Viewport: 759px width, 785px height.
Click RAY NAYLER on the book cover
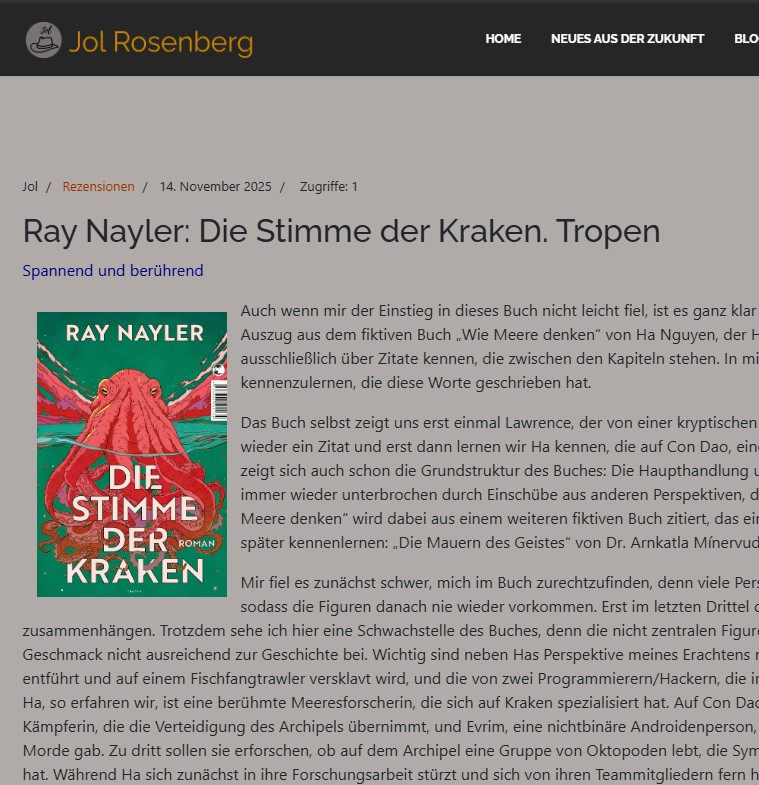[135, 333]
